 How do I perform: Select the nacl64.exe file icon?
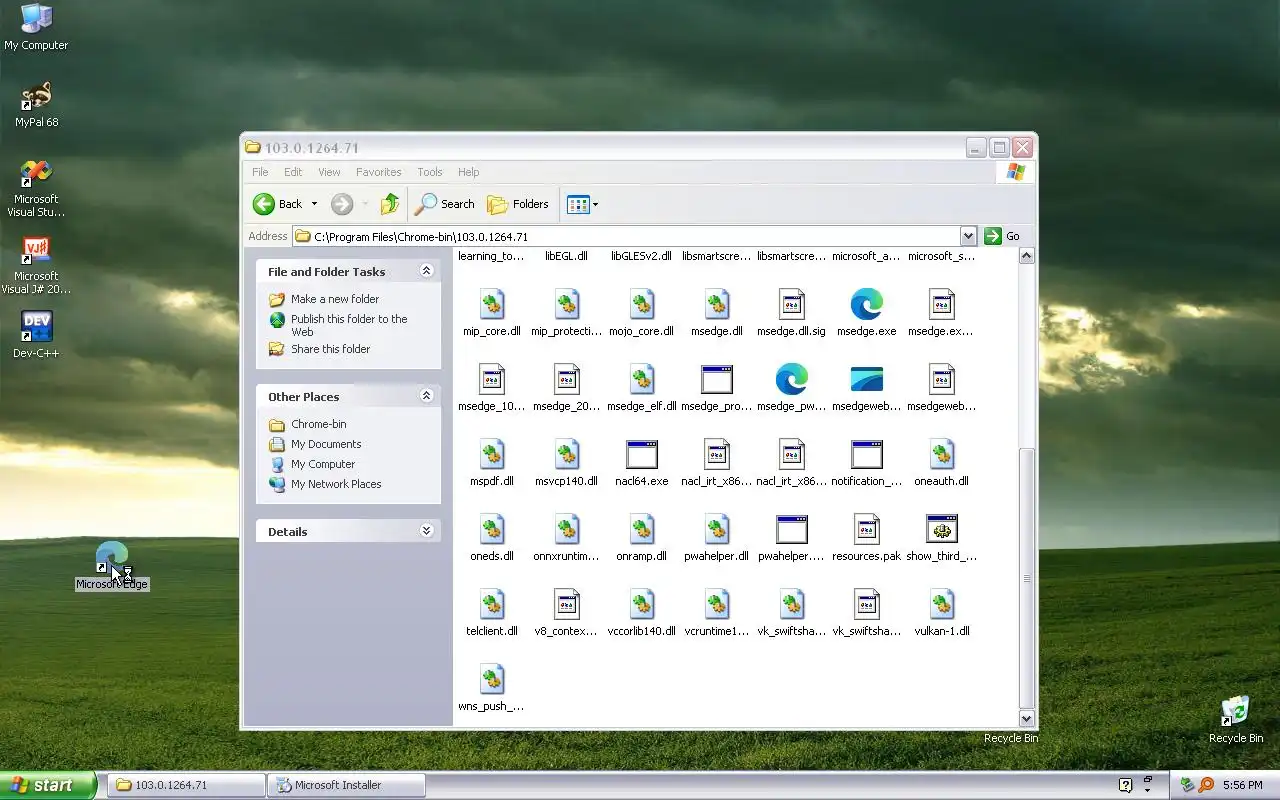[641, 454]
